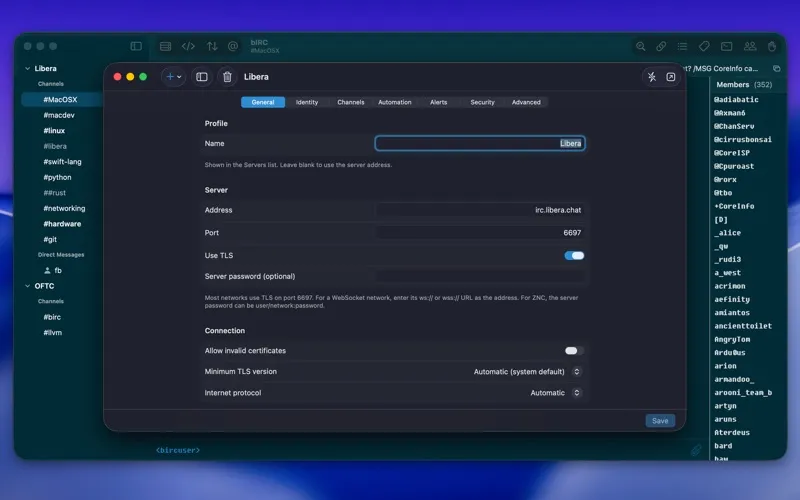This screenshot has height=500, width=800.
Task: Click the code brackets icon in main toolbar
Action: (188, 46)
